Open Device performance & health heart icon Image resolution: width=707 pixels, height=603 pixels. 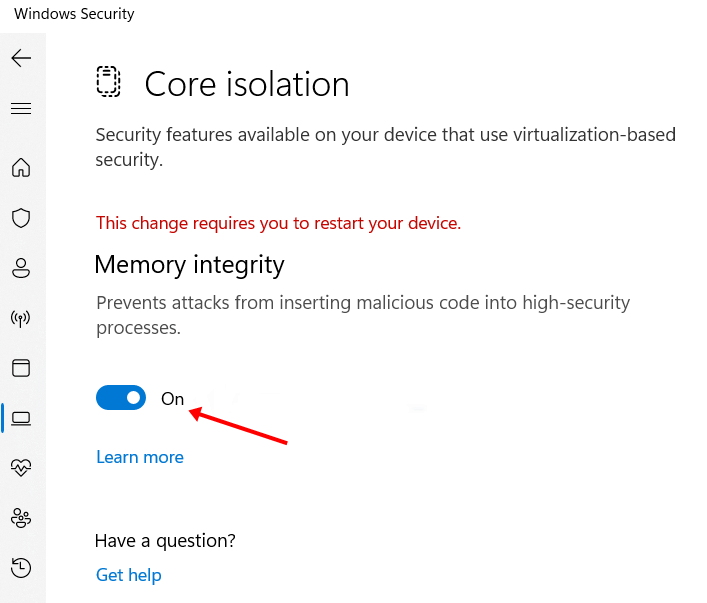coord(21,467)
